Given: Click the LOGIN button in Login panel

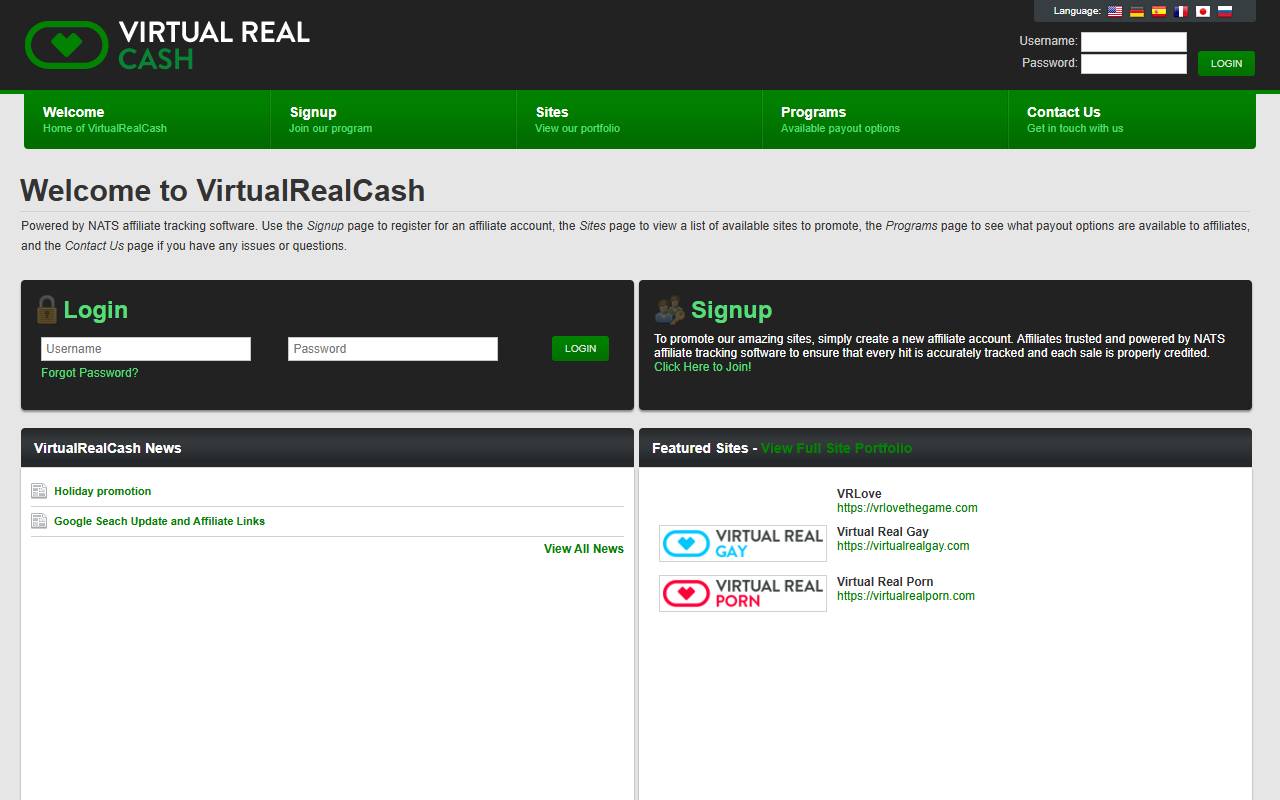Looking at the screenshot, I should point(580,348).
